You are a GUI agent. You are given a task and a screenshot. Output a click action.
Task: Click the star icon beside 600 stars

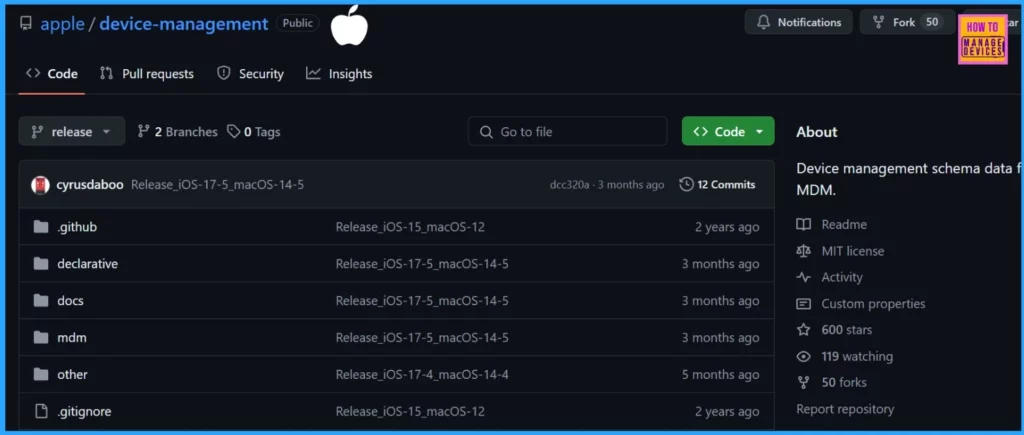(x=803, y=330)
